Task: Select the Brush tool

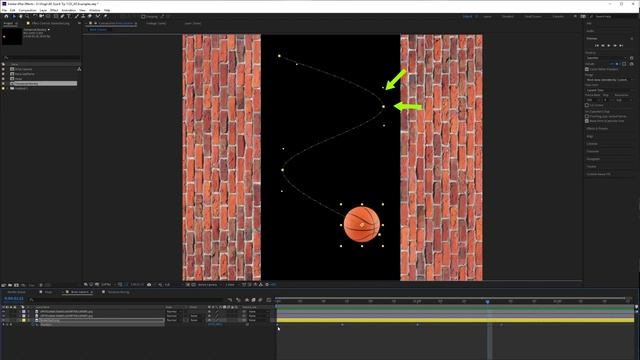Action: click(76, 16)
